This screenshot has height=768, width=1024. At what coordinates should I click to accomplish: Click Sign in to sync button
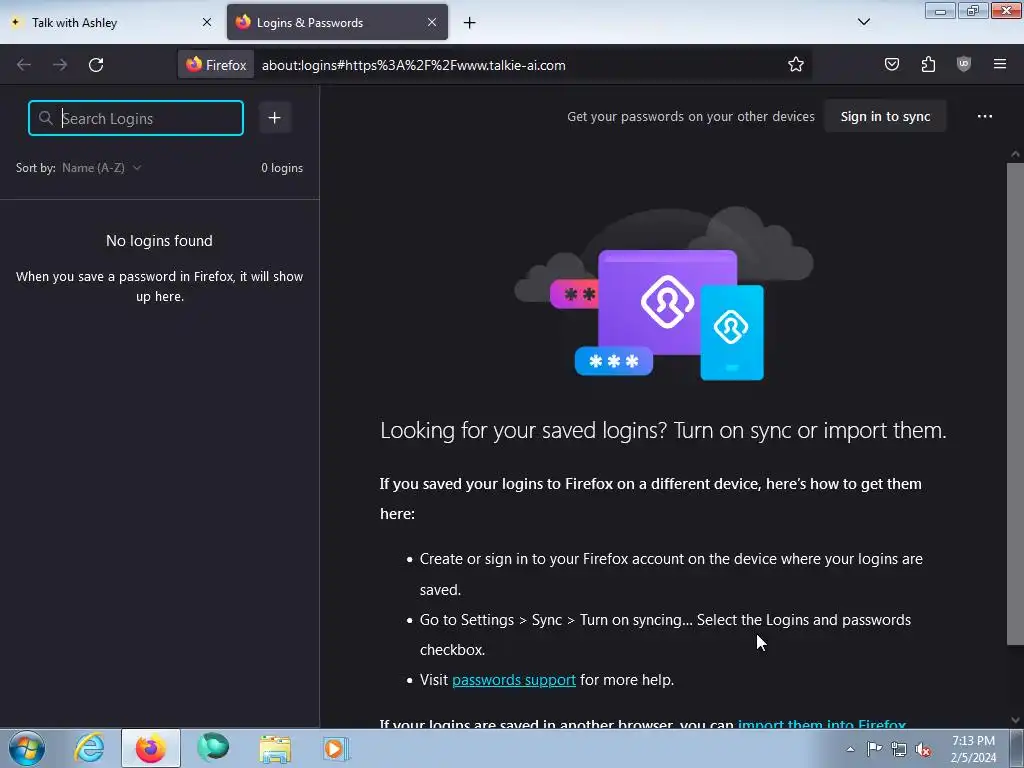pyautogui.click(x=885, y=116)
